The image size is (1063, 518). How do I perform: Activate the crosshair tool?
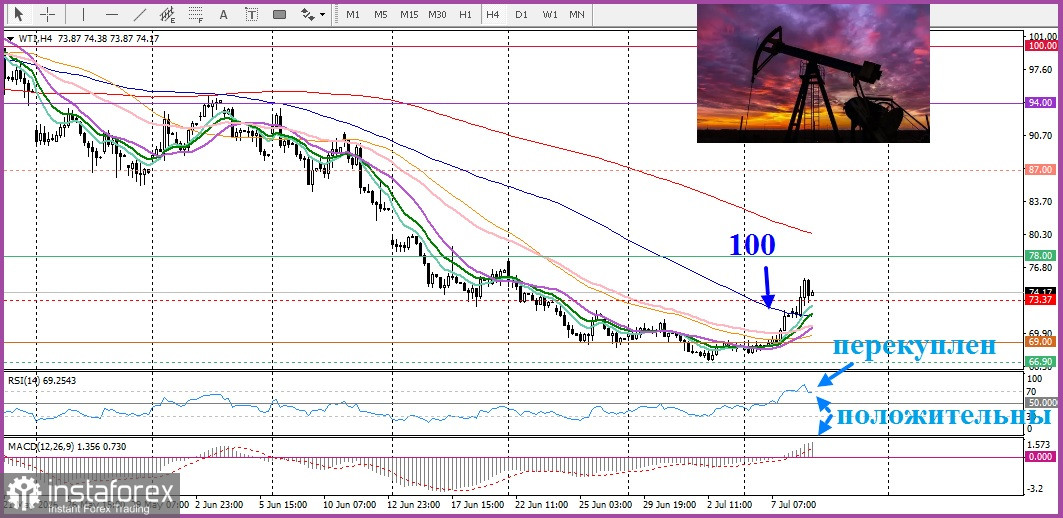[47, 14]
